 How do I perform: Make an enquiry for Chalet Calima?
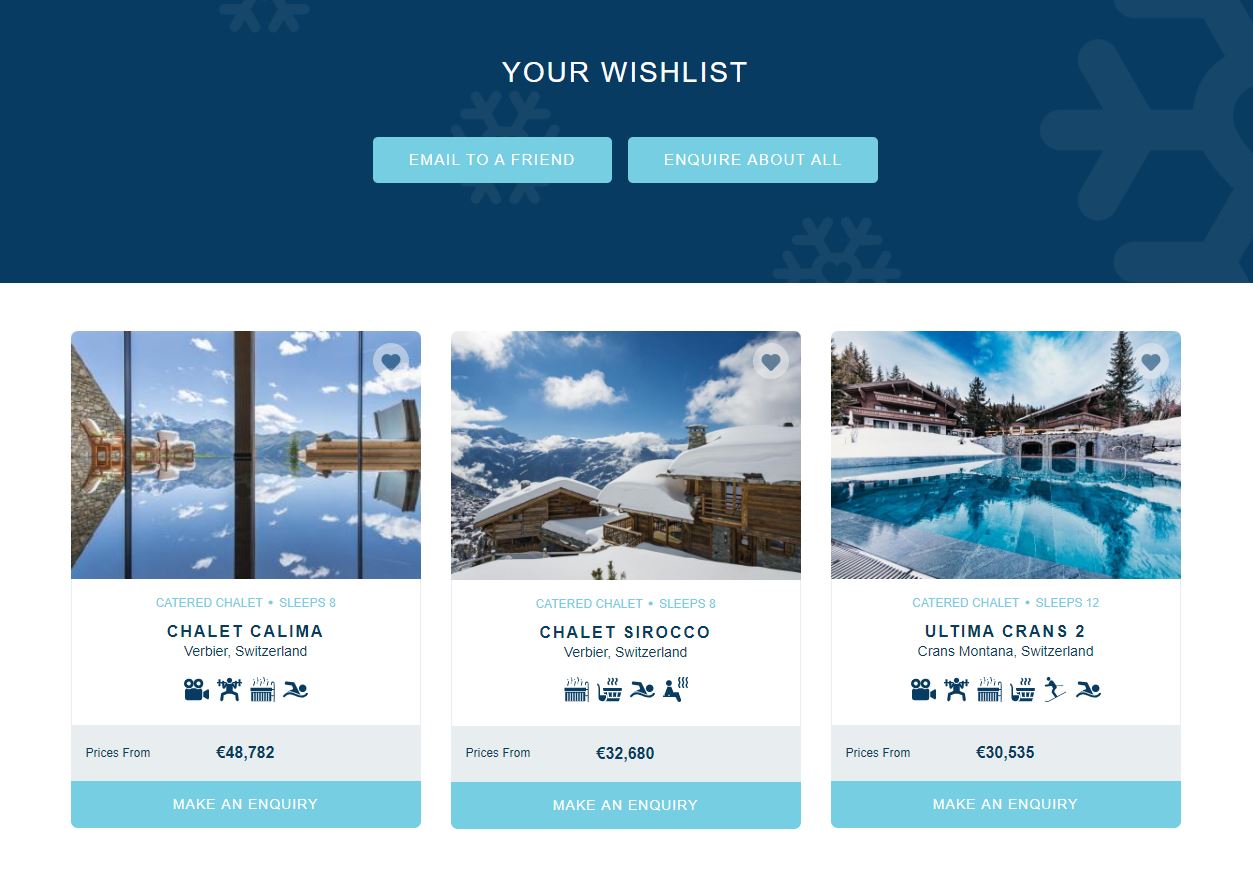246,804
